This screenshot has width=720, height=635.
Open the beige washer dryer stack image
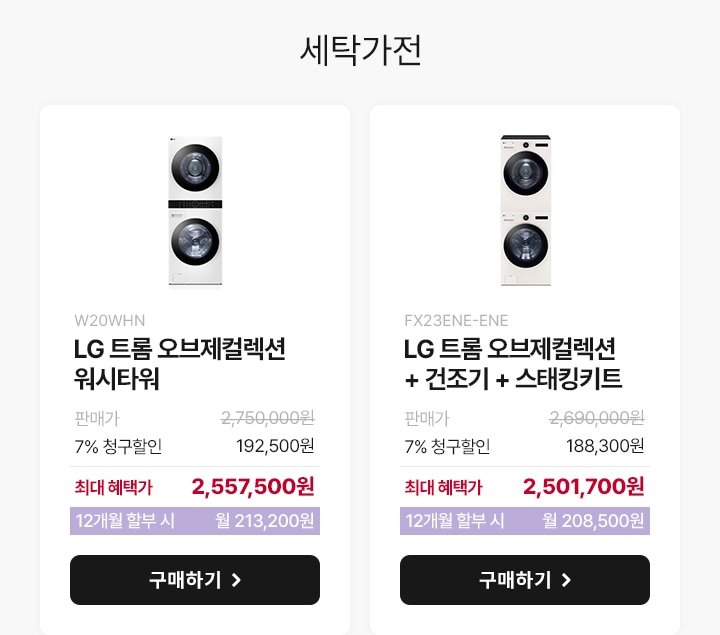[525, 210]
